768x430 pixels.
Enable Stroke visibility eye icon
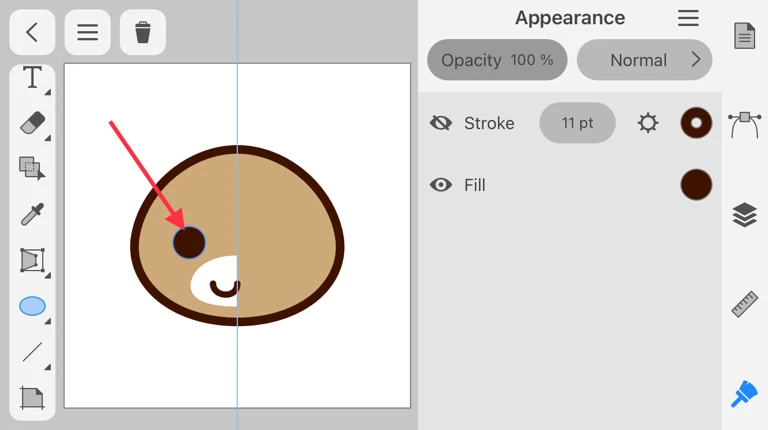tap(441, 123)
